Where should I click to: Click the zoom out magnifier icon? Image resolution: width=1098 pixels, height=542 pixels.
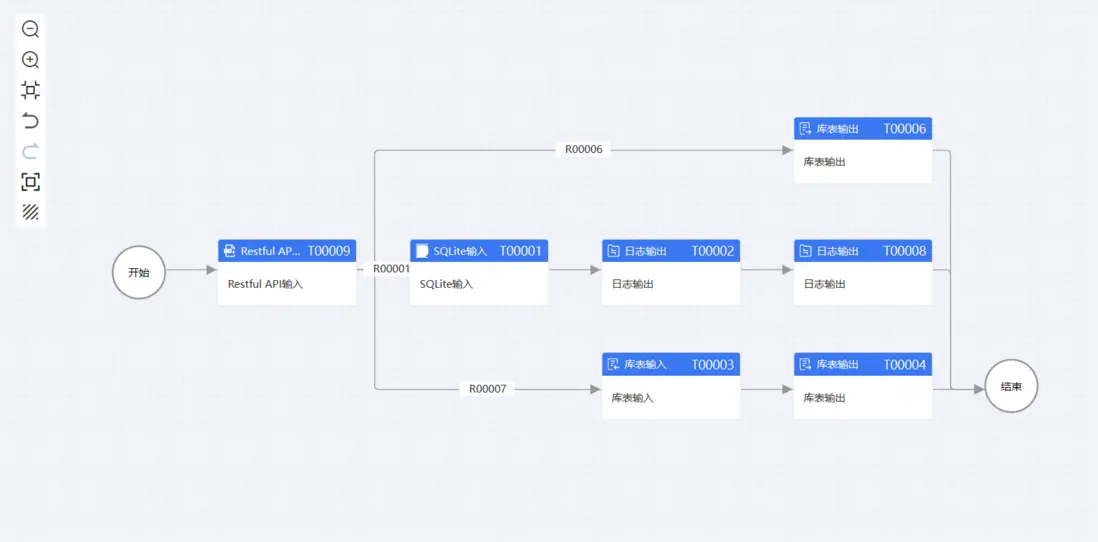(x=30, y=30)
